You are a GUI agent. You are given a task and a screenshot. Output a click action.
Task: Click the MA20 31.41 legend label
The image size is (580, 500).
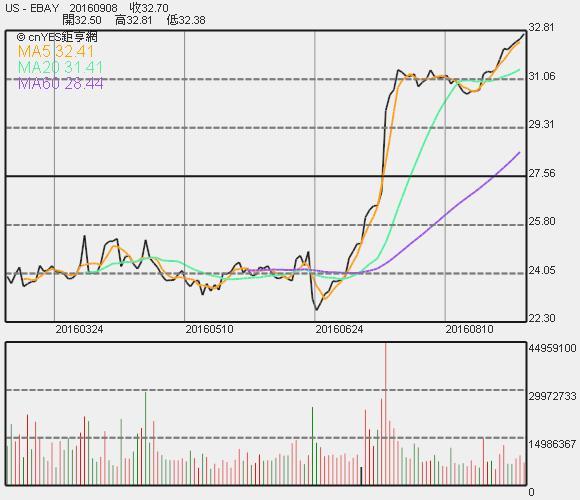click(x=60, y=67)
